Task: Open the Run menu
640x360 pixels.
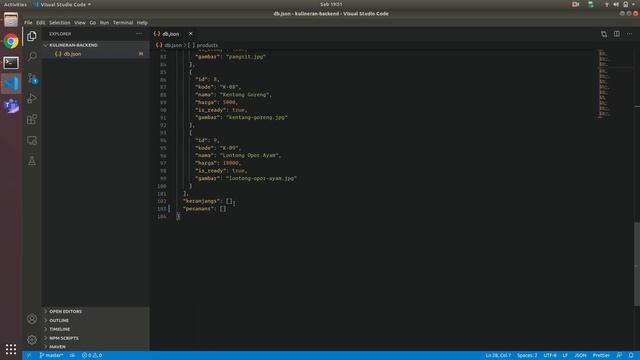Action: pos(104,22)
